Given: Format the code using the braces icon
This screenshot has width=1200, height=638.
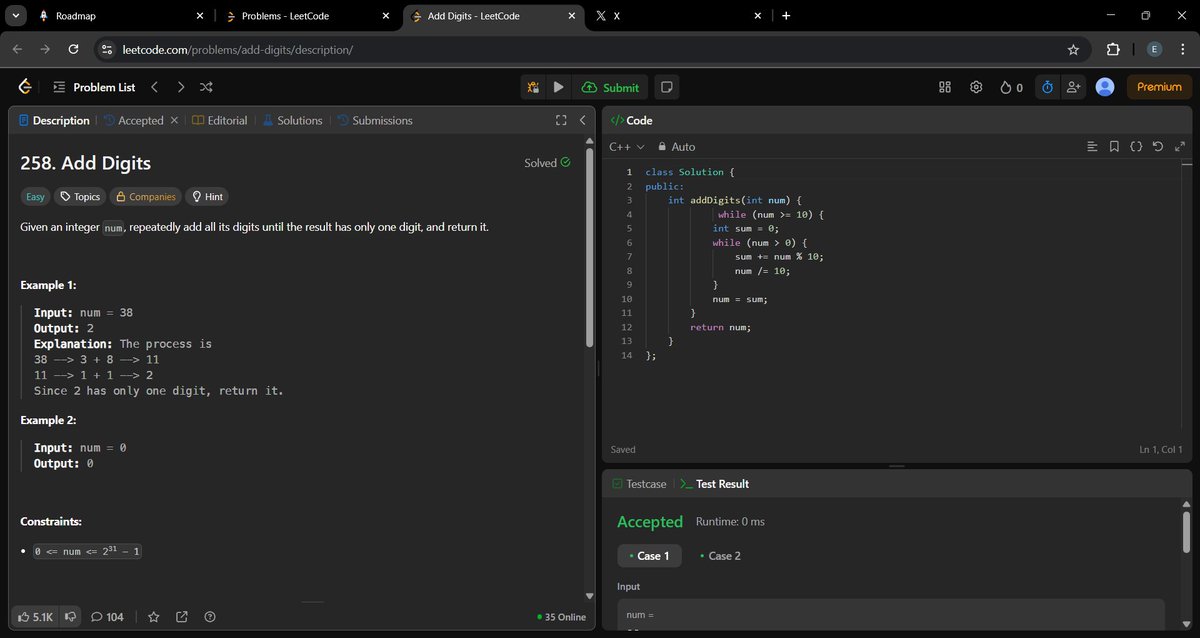Looking at the screenshot, I should click(x=1136, y=146).
